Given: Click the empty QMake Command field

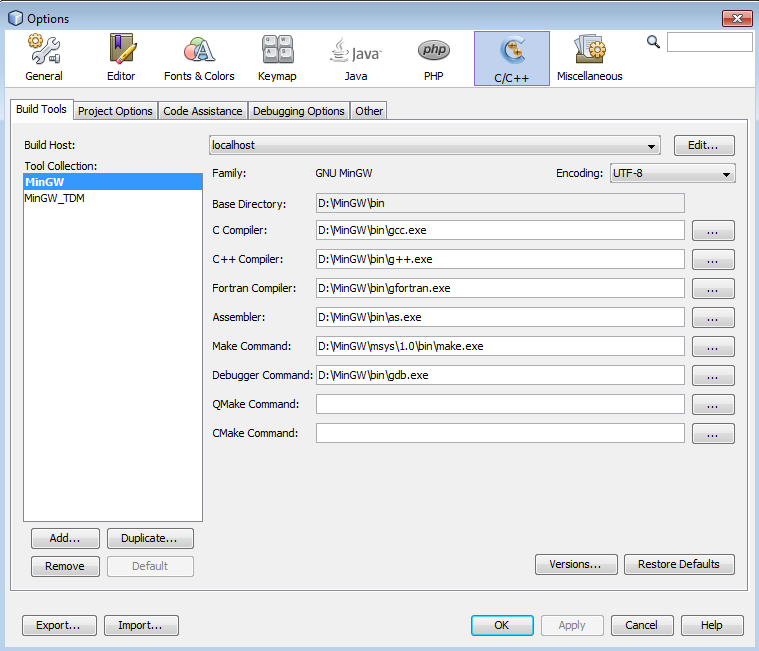Looking at the screenshot, I should click(x=500, y=404).
